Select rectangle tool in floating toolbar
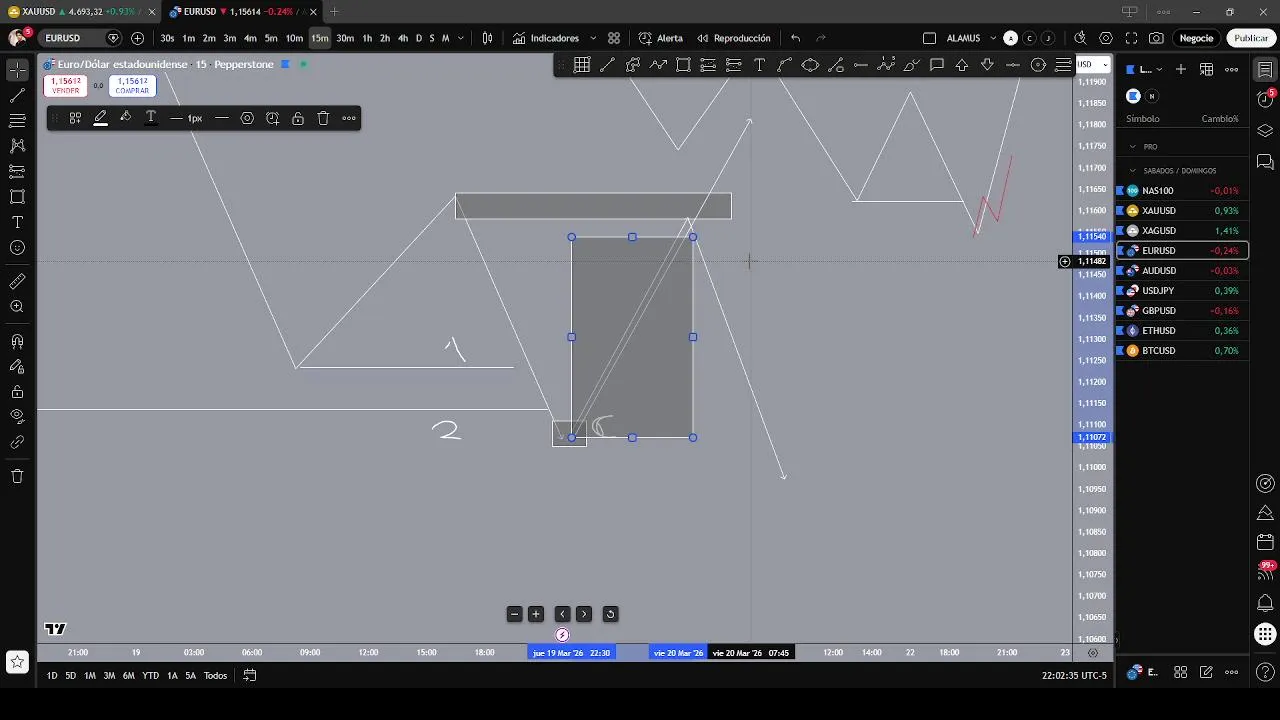Screen dimensions: 1280x720 [x=683, y=65]
